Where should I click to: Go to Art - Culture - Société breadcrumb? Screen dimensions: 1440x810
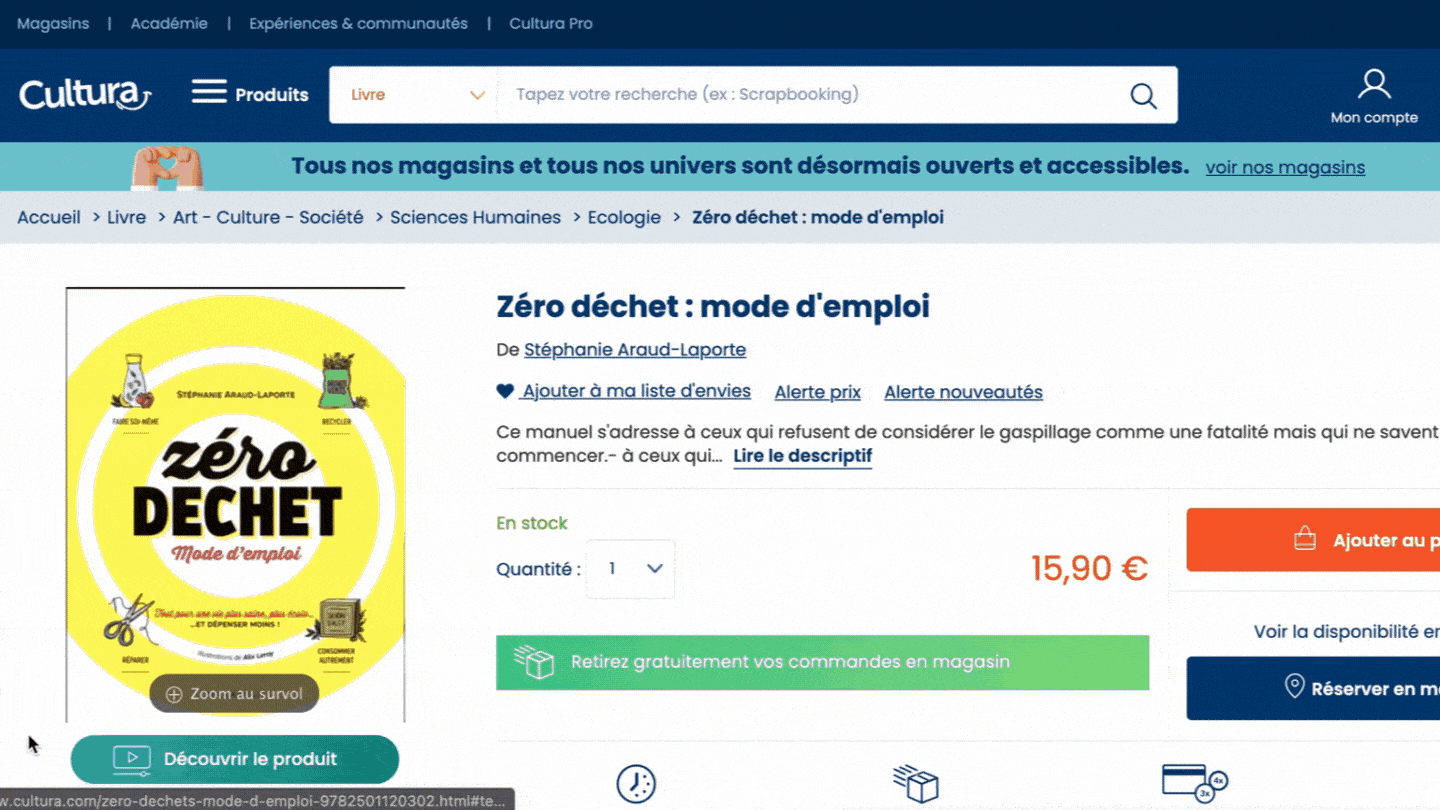268,217
